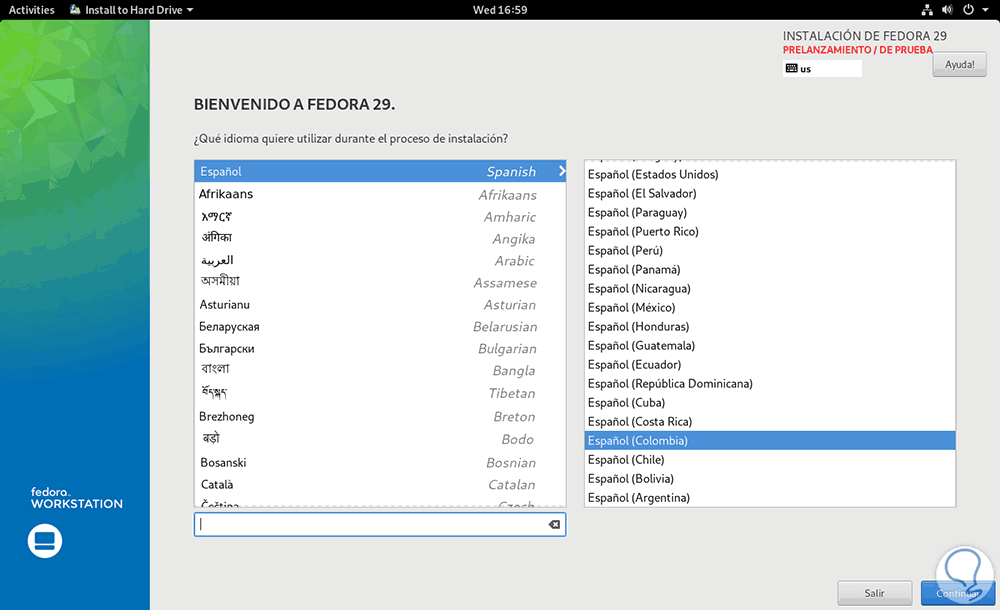Click the Fedora Workstation round logo icon

click(45, 541)
